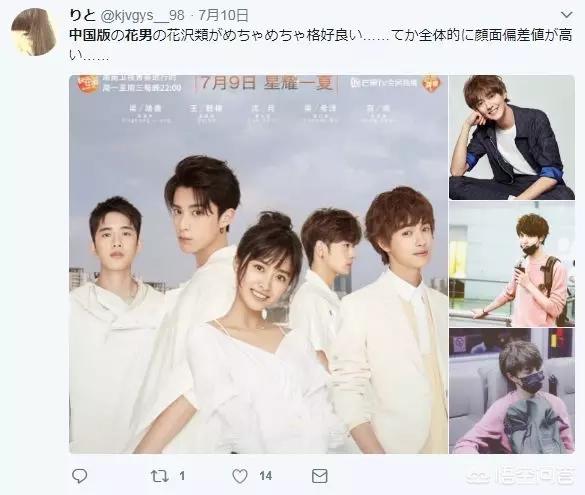Click the display name りと
Screen dimensions: 585x495
83,15
